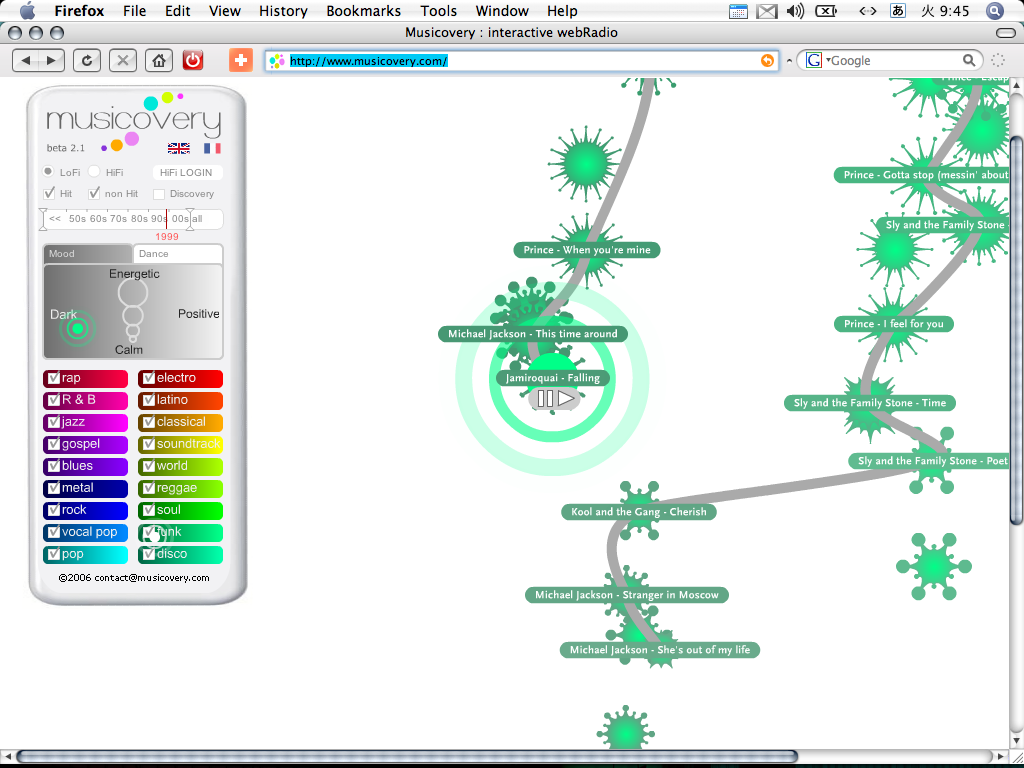
Task: Click the stop loading X button
Action: point(122,61)
